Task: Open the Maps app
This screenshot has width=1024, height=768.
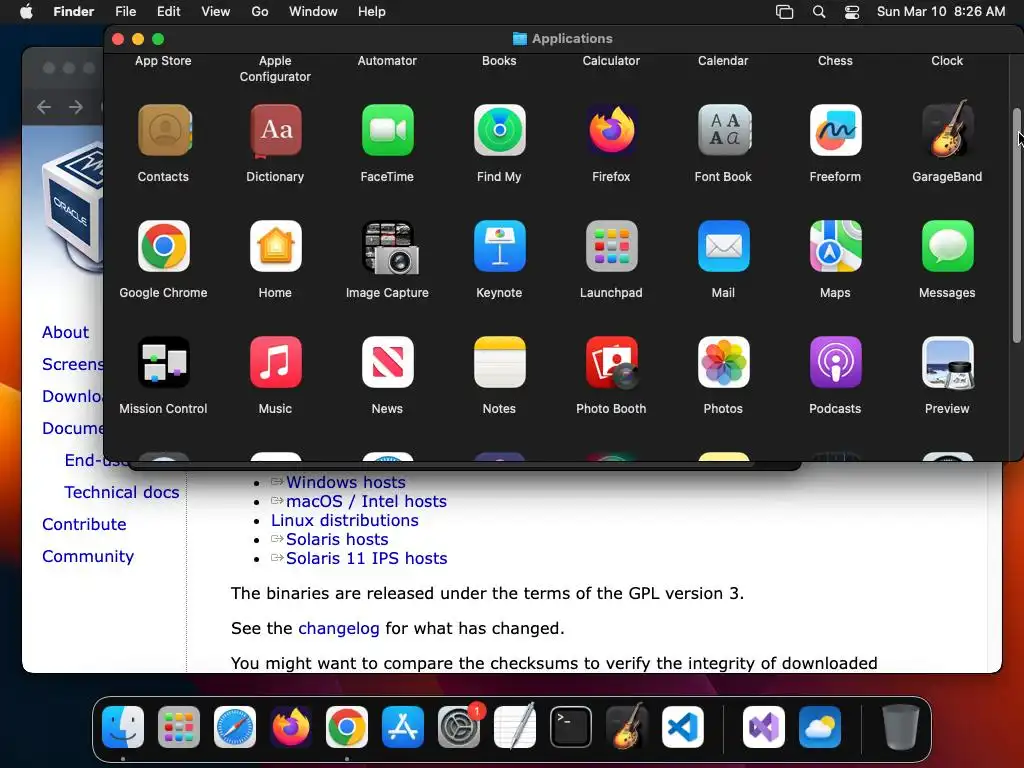Action: coord(835,246)
